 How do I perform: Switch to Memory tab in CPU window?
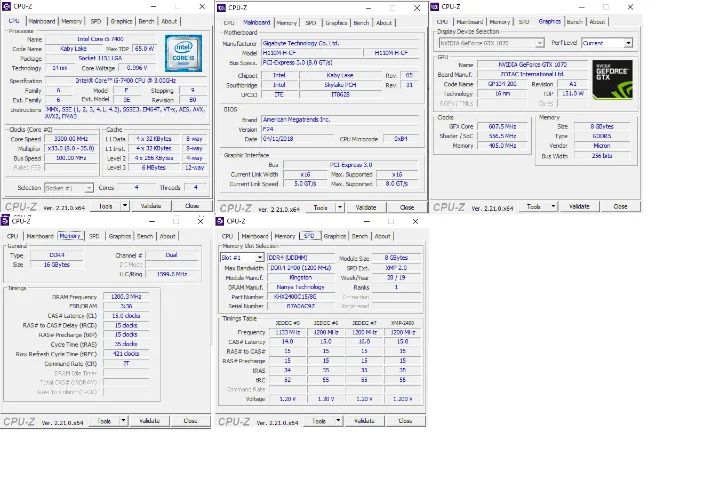coord(71,21)
